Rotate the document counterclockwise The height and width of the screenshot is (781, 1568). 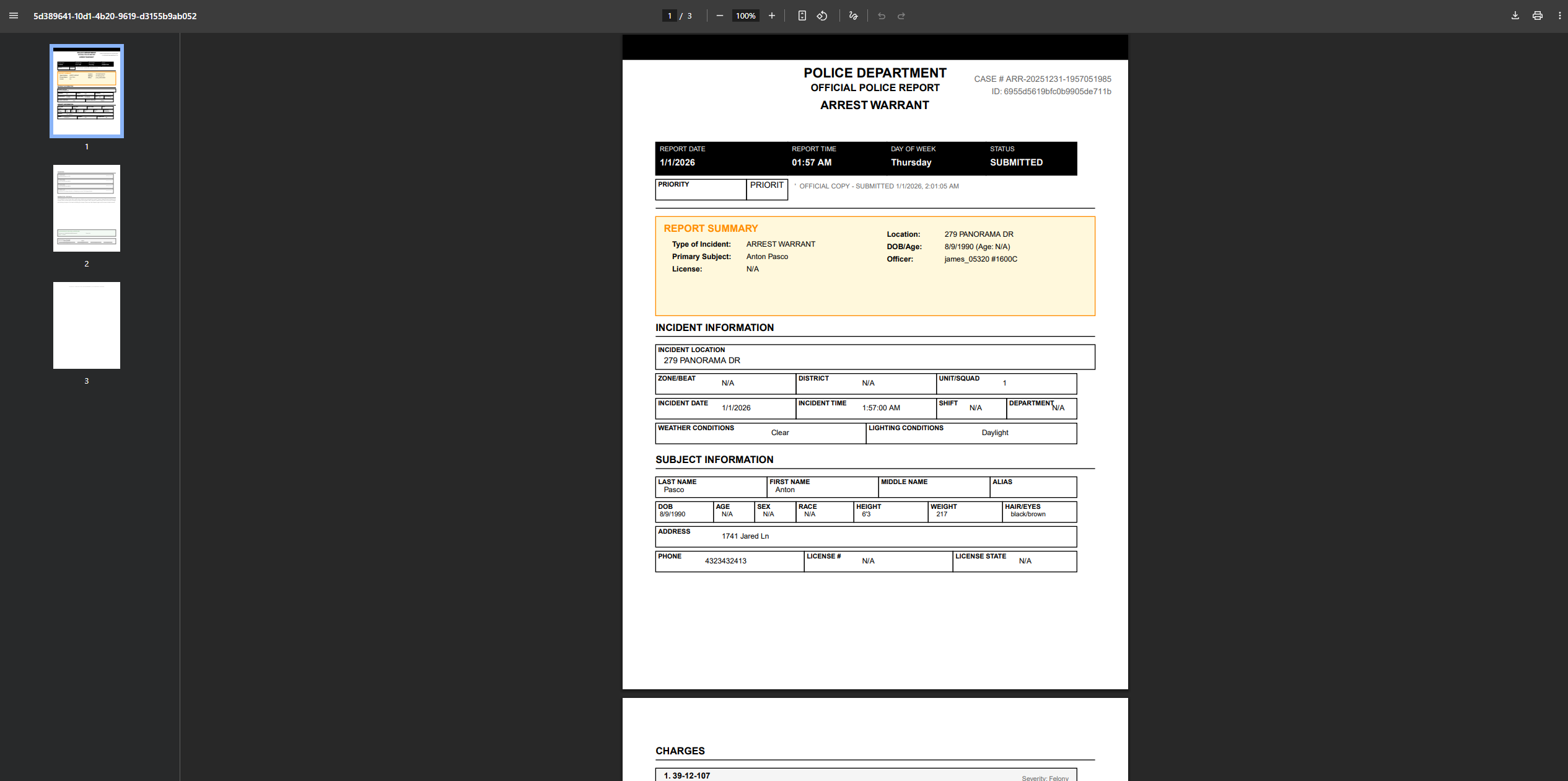[x=822, y=16]
